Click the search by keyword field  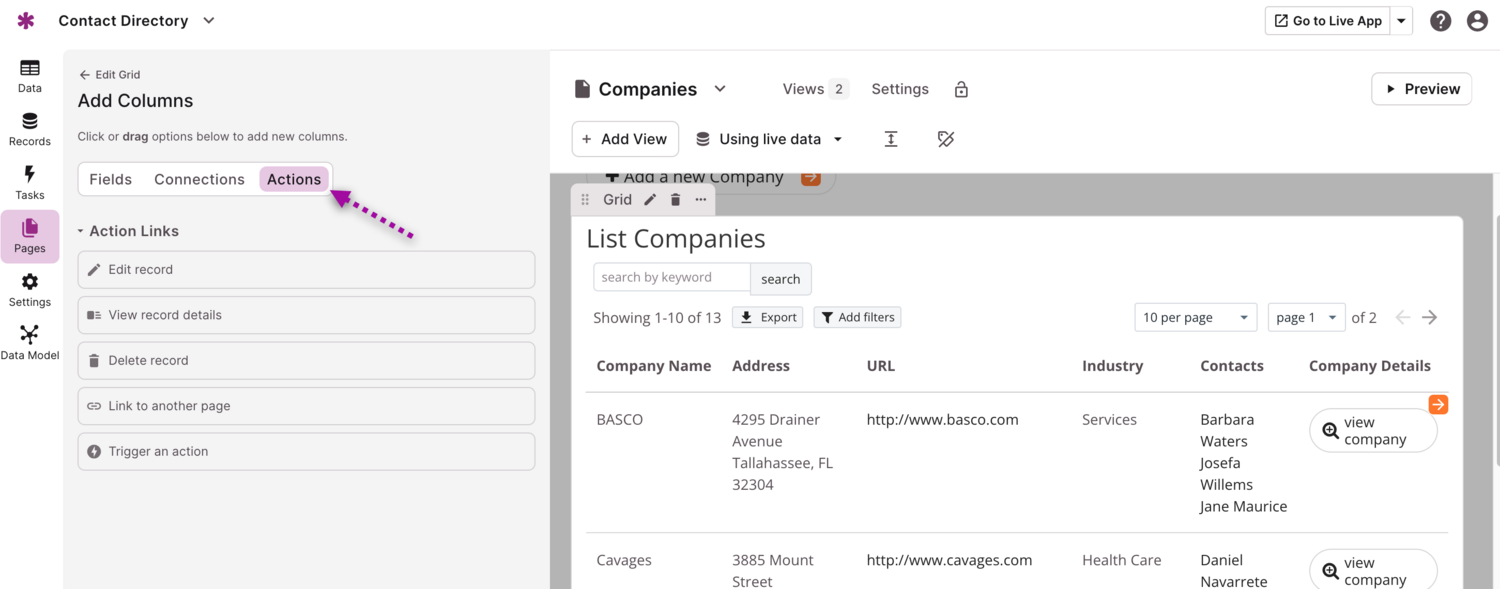point(671,278)
